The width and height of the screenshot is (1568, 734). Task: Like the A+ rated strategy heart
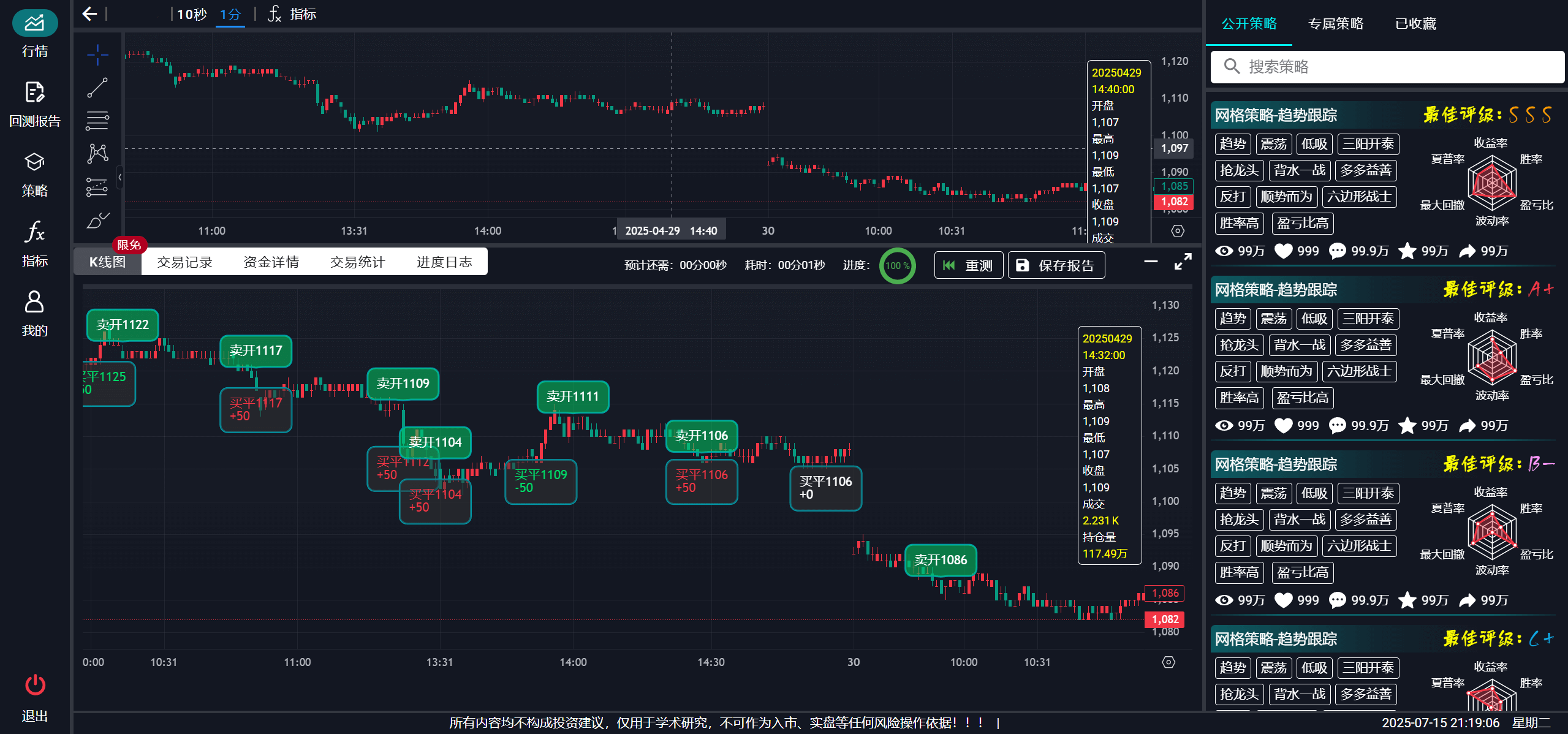[x=1283, y=426]
